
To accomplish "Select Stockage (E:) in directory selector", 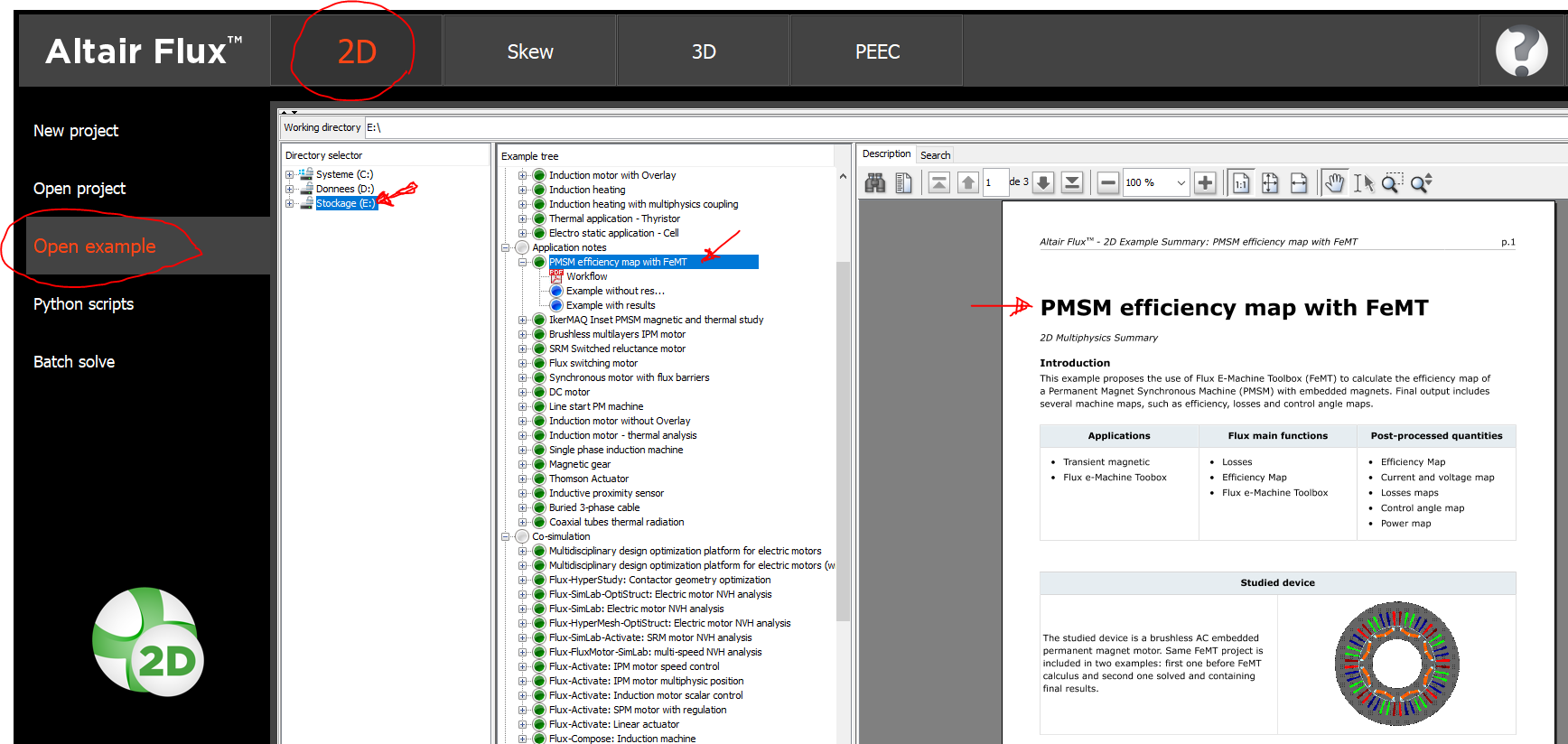I will coord(345,203).
